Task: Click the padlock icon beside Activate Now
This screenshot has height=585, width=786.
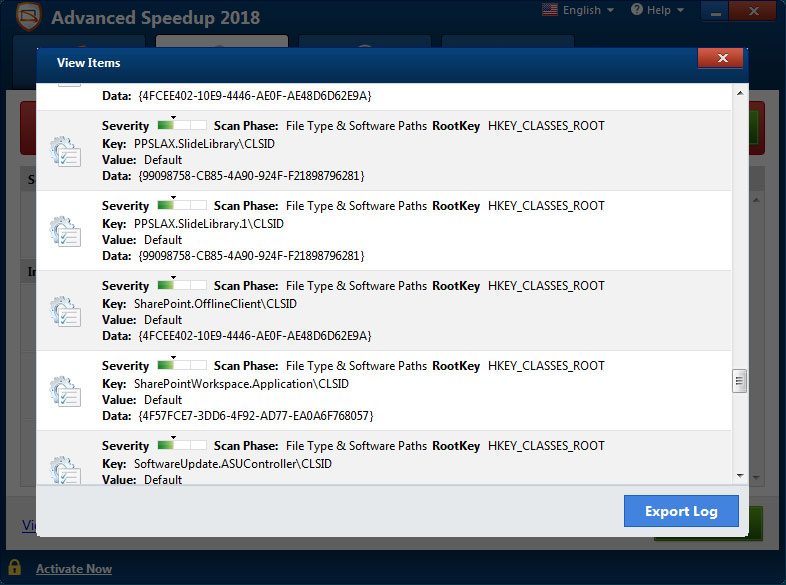Action: tap(13, 568)
